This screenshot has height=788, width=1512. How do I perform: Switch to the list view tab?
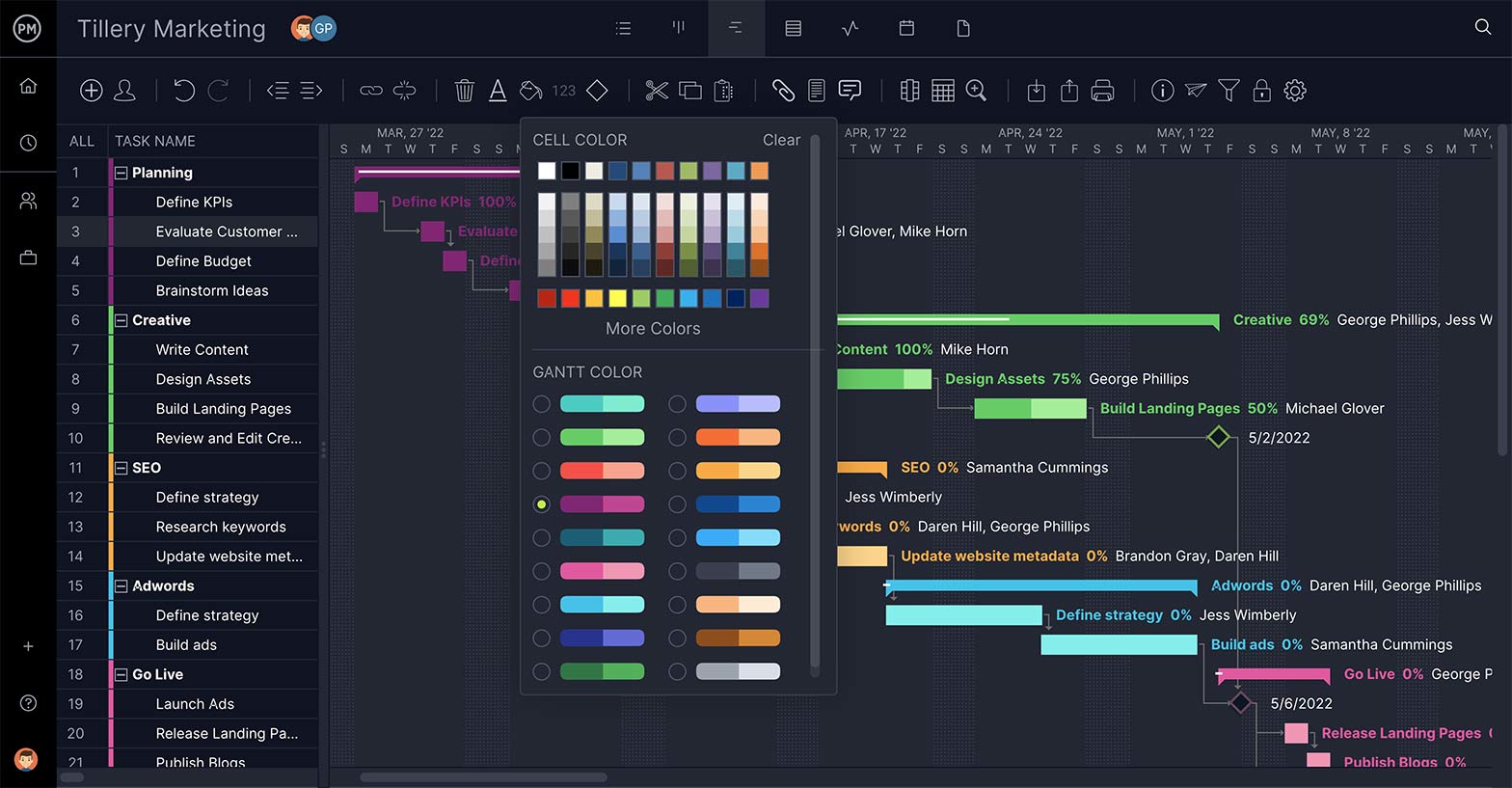[624, 29]
